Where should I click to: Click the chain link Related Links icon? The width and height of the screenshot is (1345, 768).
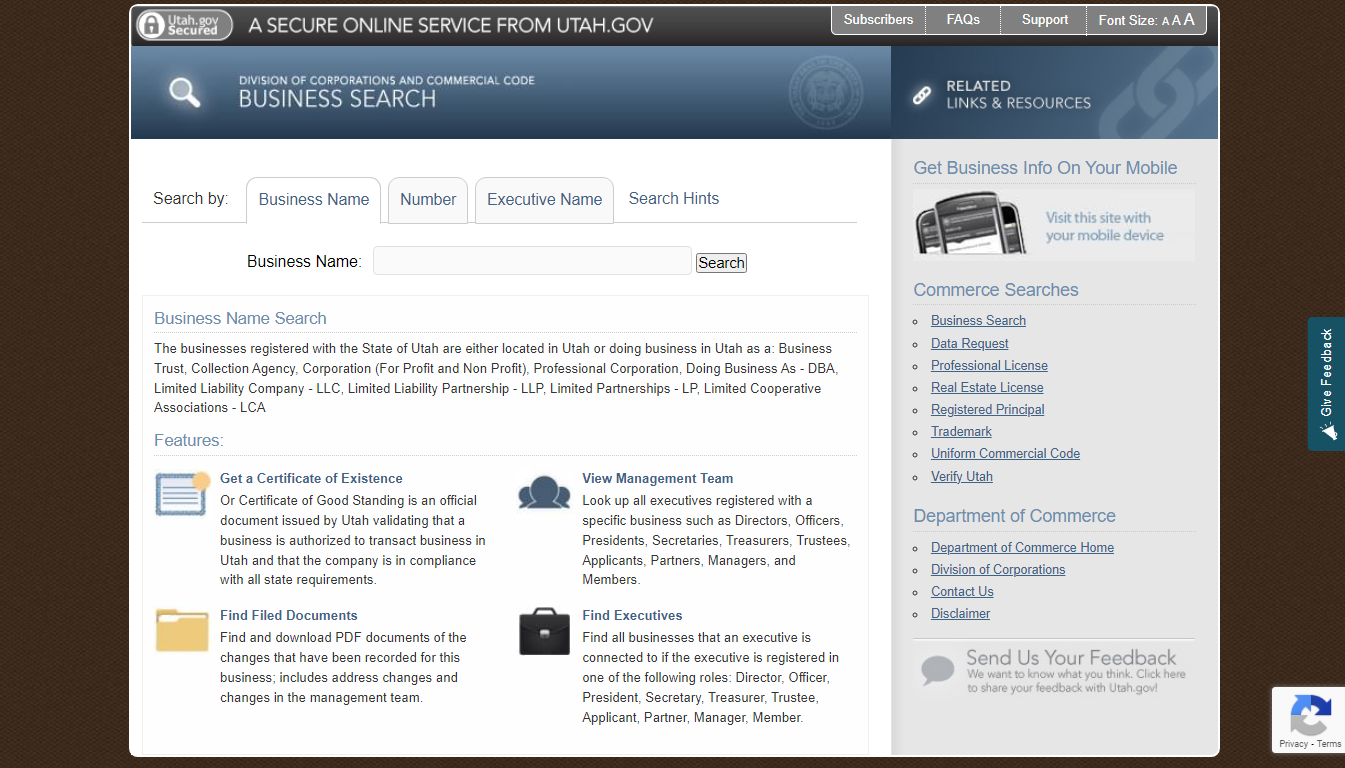click(922, 95)
